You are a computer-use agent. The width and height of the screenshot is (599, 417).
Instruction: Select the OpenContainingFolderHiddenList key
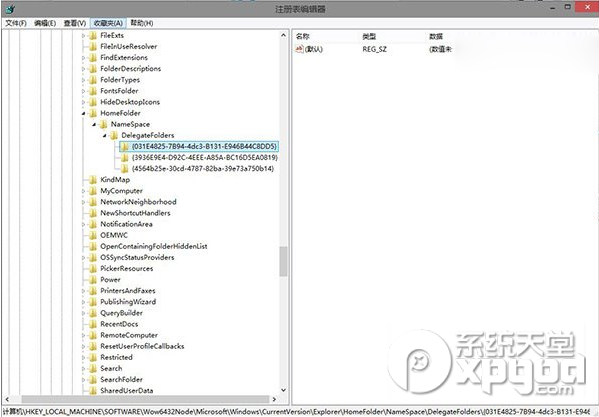pos(154,246)
